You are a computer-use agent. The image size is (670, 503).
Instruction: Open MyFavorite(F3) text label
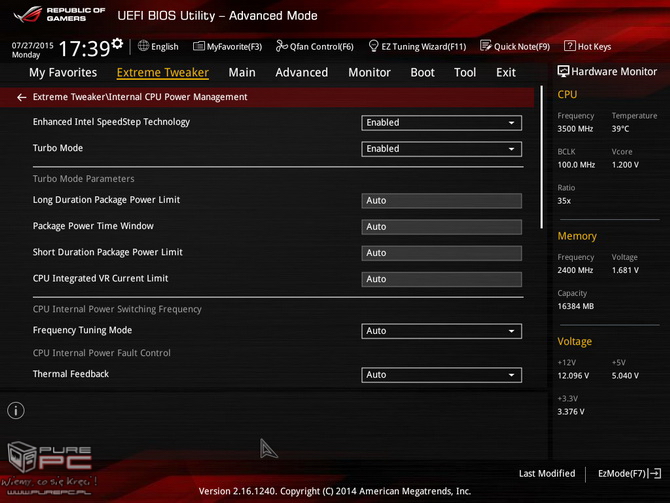click(x=234, y=47)
